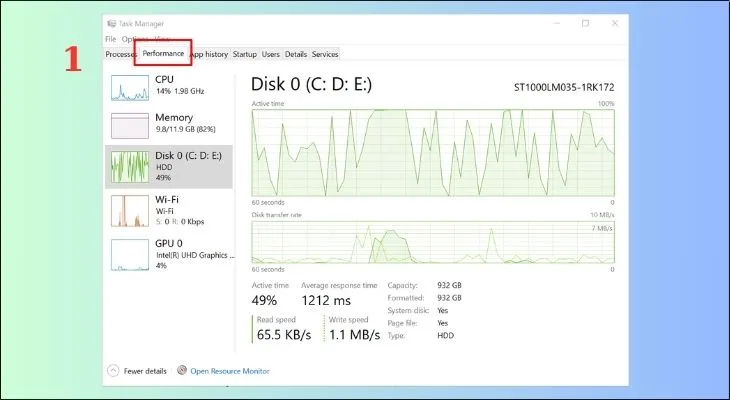
Task: Select the Memory usage graph thumbnail
Action: [129, 124]
